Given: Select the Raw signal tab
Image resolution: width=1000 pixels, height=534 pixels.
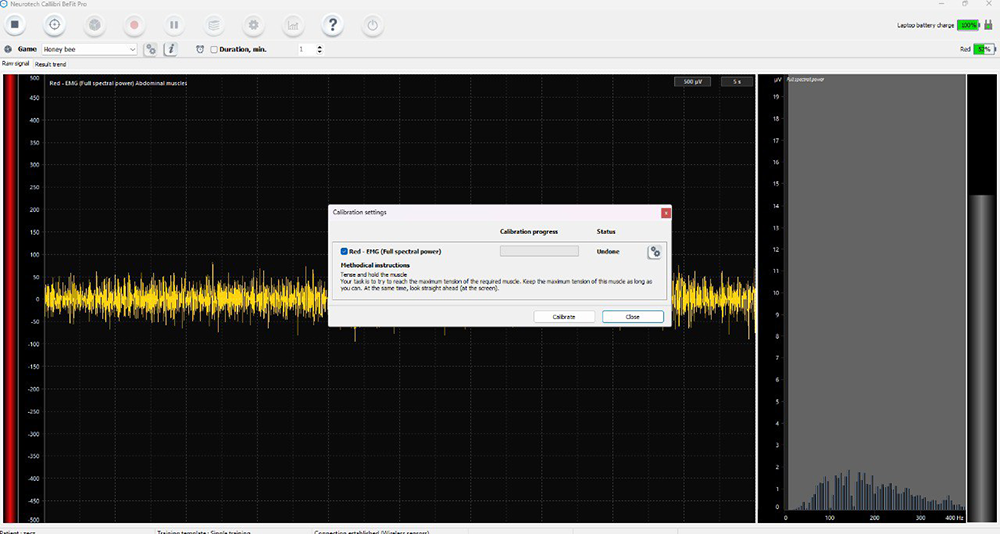Looking at the screenshot, I should coord(15,64).
